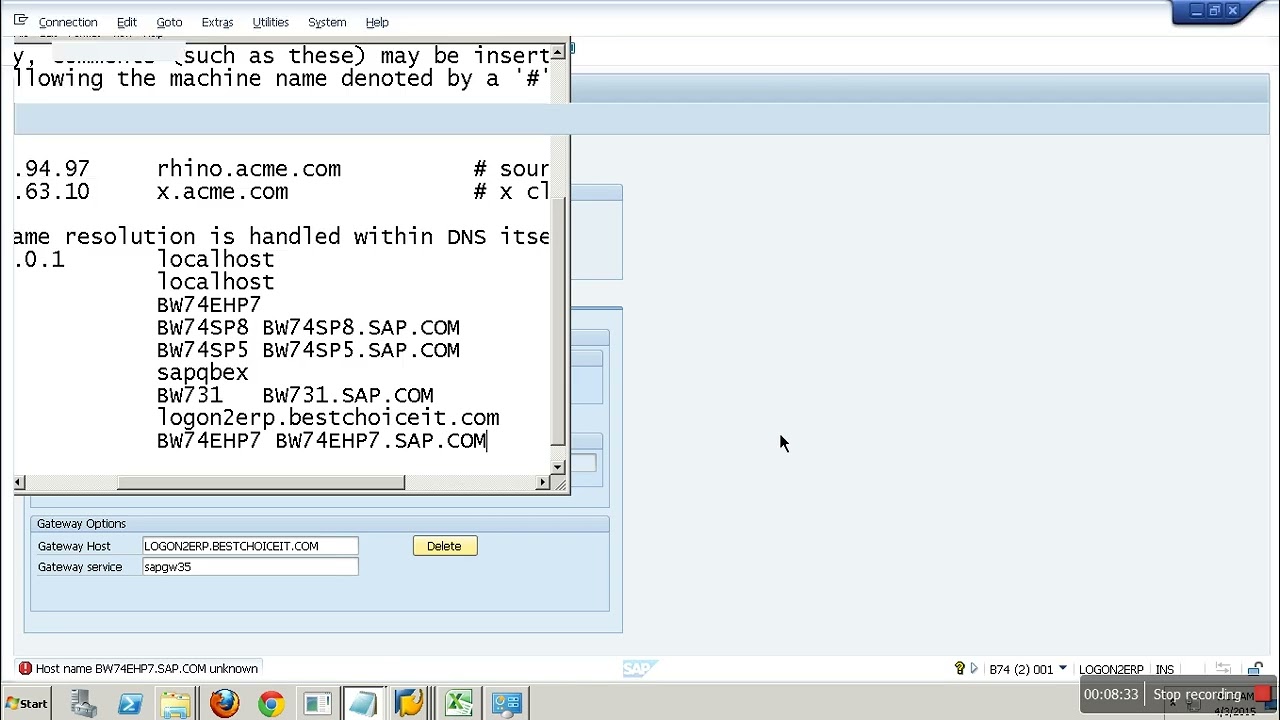
Task: Click the layout icon left of status lock
Action: pyautogui.click(x=1223, y=669)
